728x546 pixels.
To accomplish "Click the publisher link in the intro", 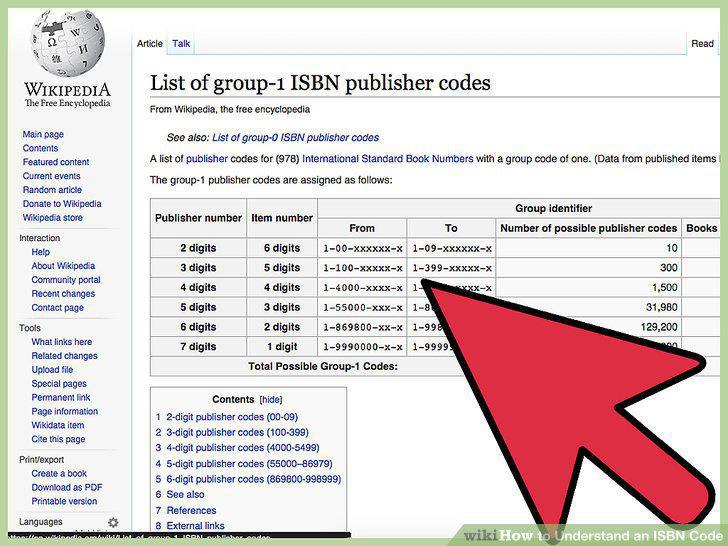I will pos(207,159).
